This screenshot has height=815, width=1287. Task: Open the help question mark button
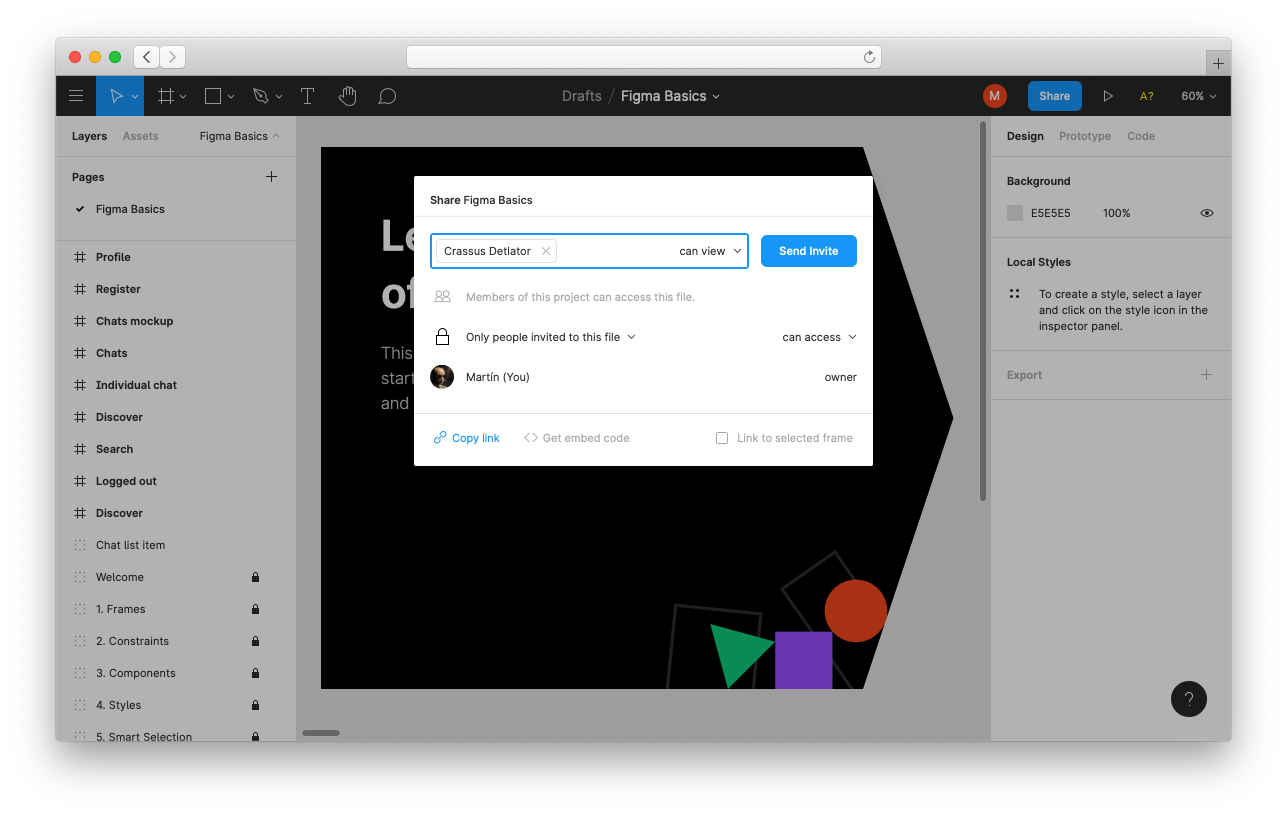1189,699
